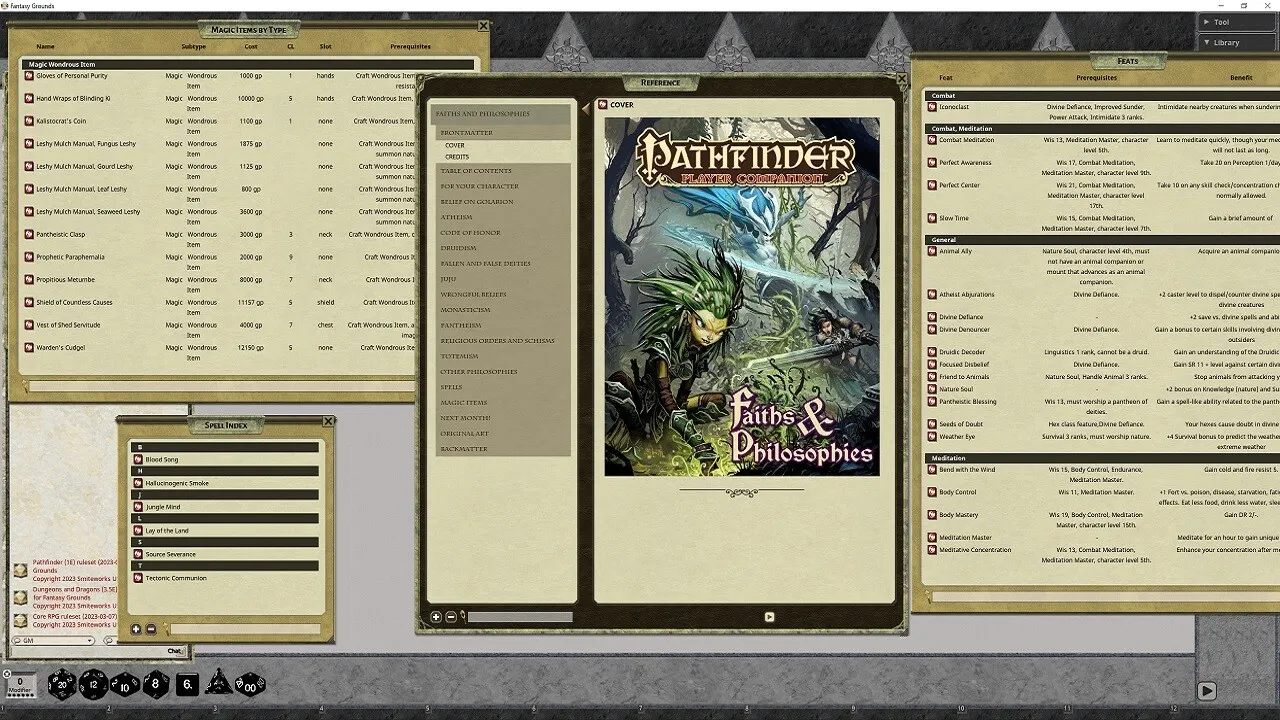1280x720 pixels.
Task: Select Cover page under Frontmatter
Action: (x=455, y=145)
